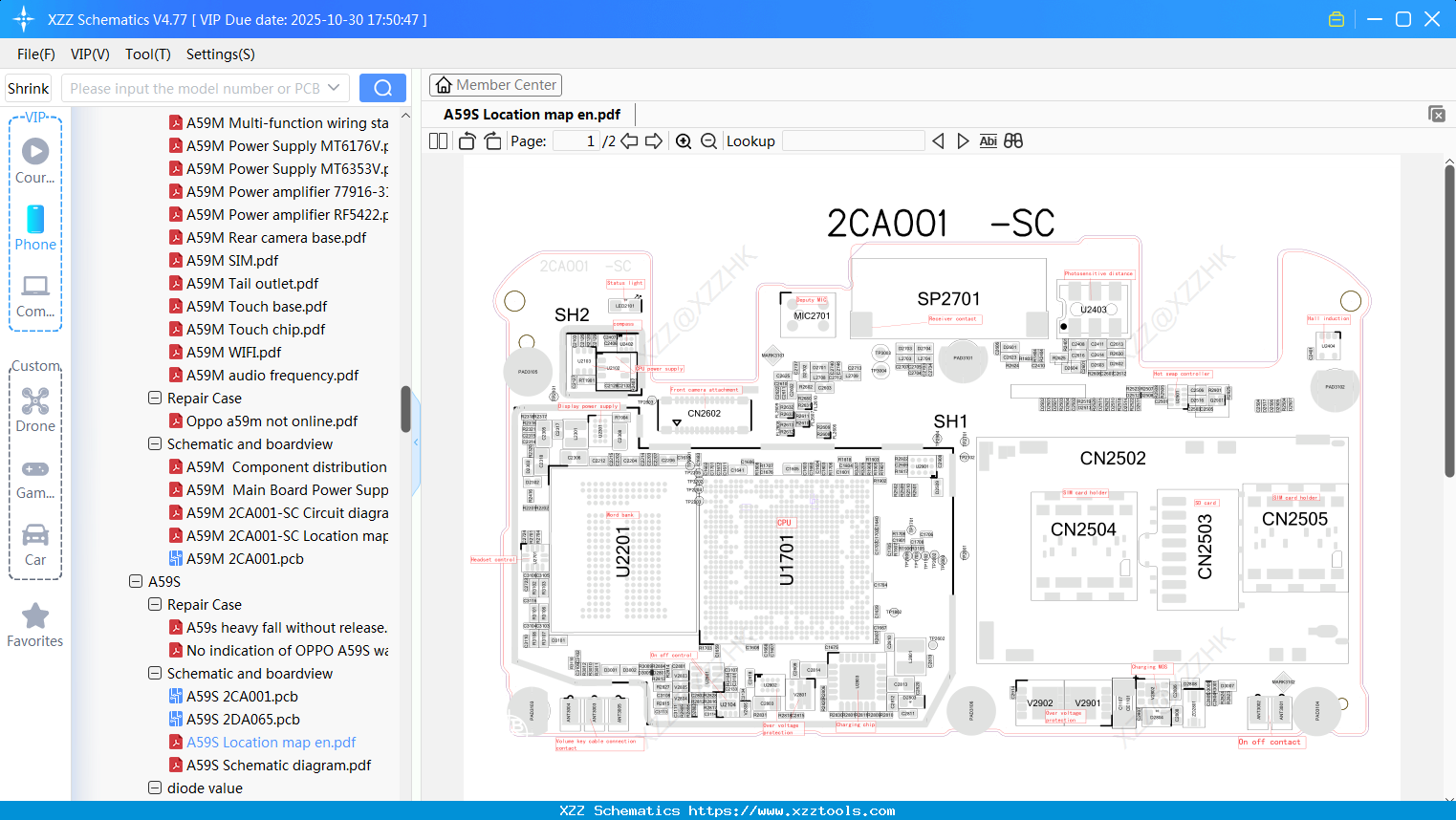
Task: Zoom in on the PDF
Action: click(684, 141)
